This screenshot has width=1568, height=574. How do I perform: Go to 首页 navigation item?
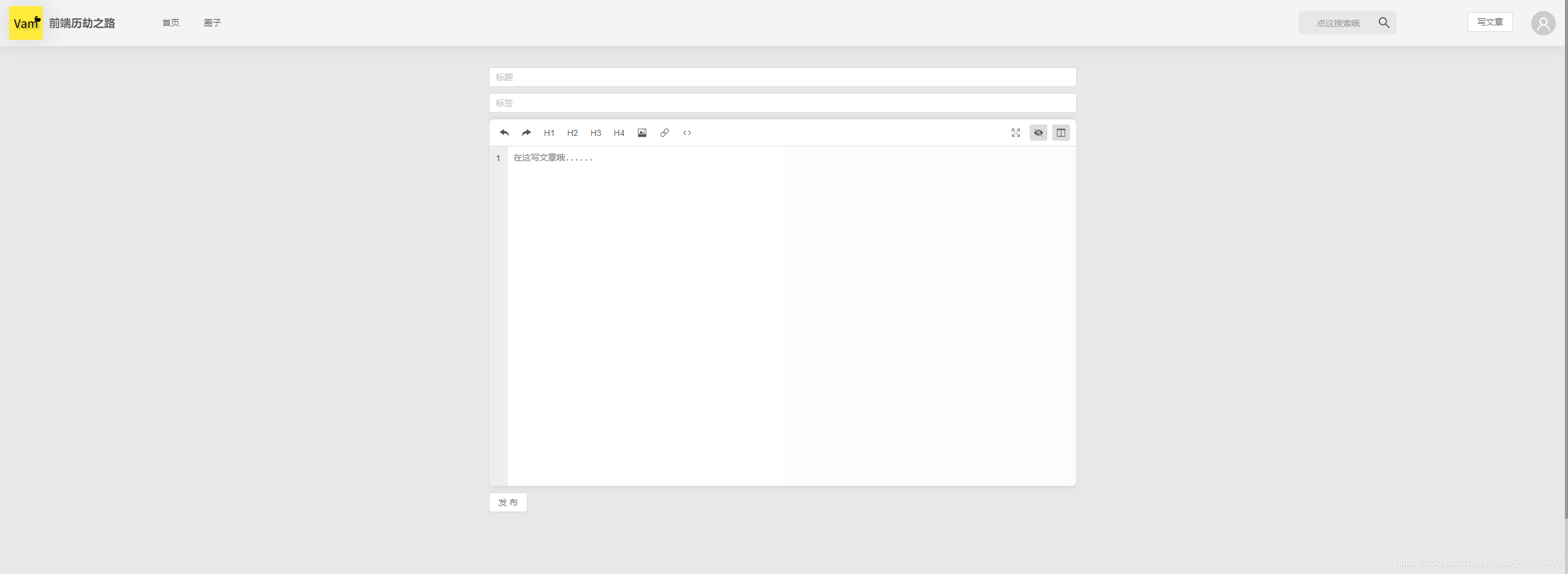[171, 23]
